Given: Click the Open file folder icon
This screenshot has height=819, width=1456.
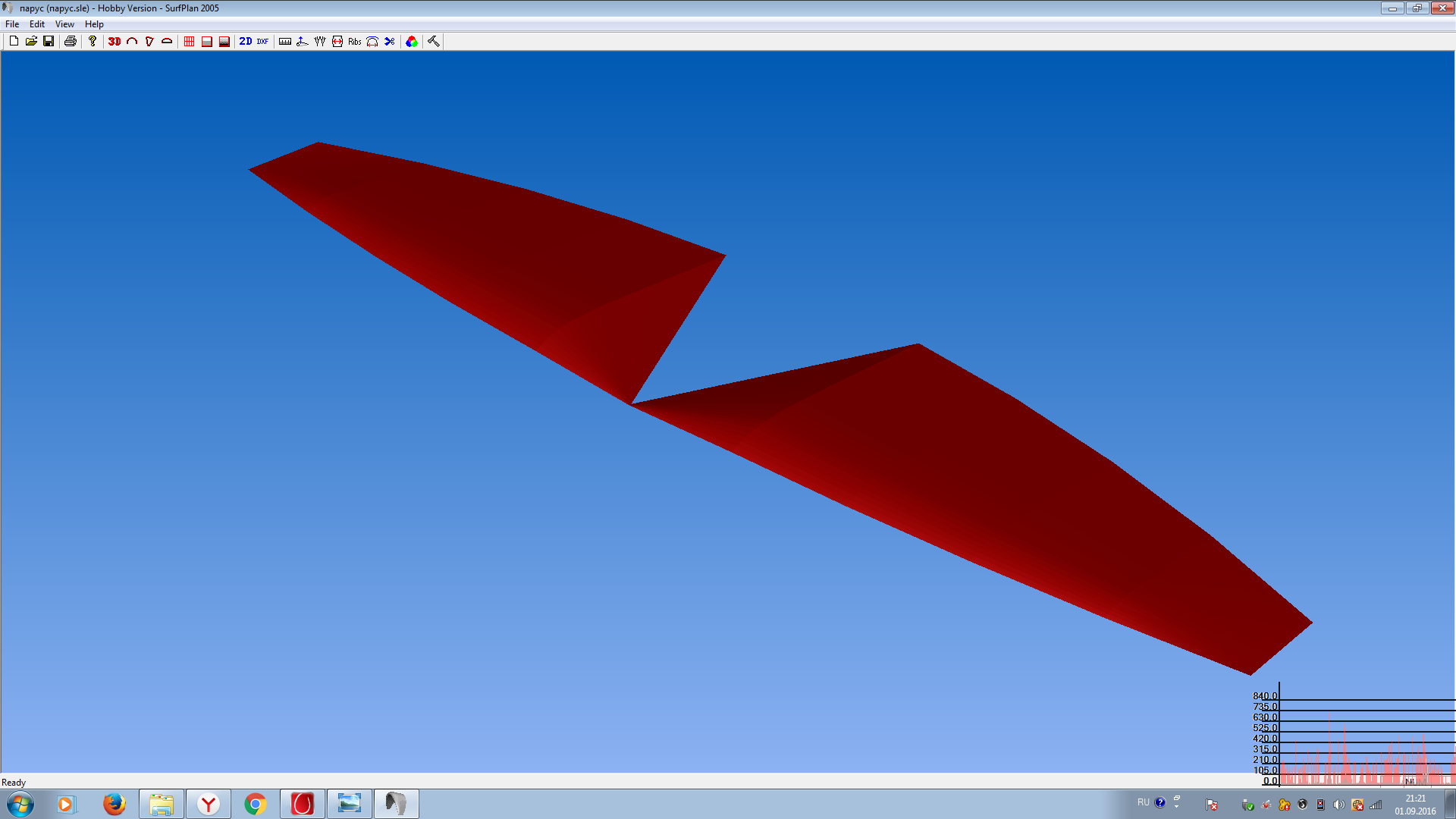Looking at the screenshot, I should [31, 41].
